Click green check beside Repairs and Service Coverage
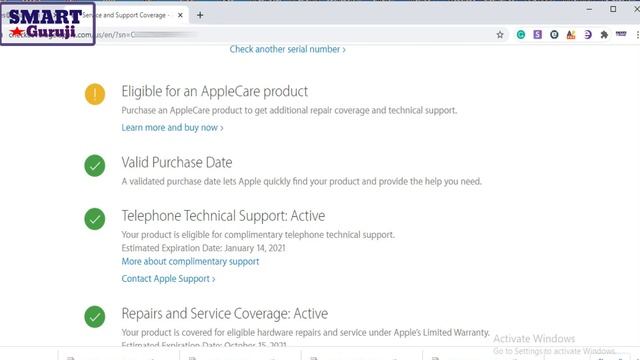The image size is (640, 360). [x=95, y=317]
